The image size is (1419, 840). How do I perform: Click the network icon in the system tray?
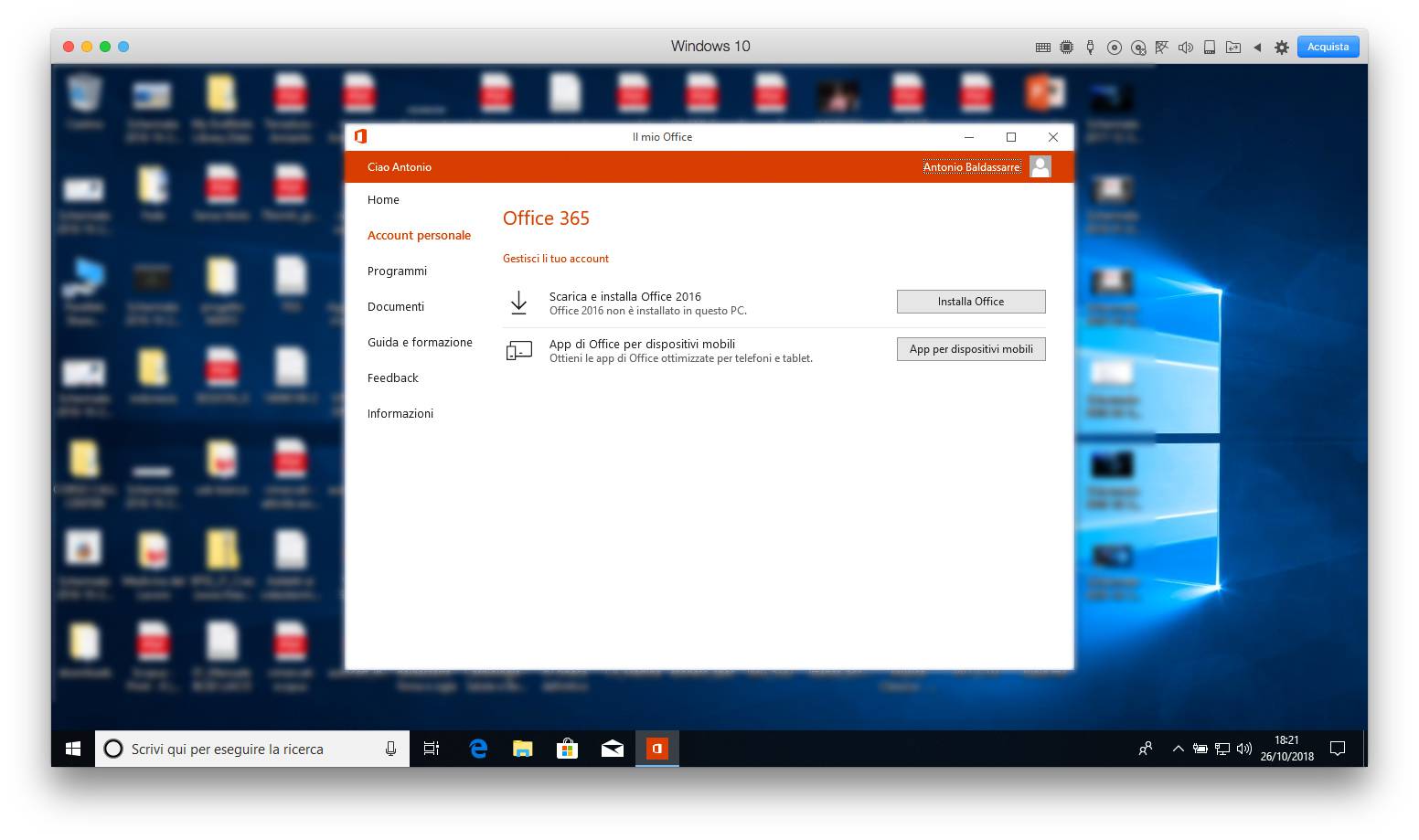1222,750
